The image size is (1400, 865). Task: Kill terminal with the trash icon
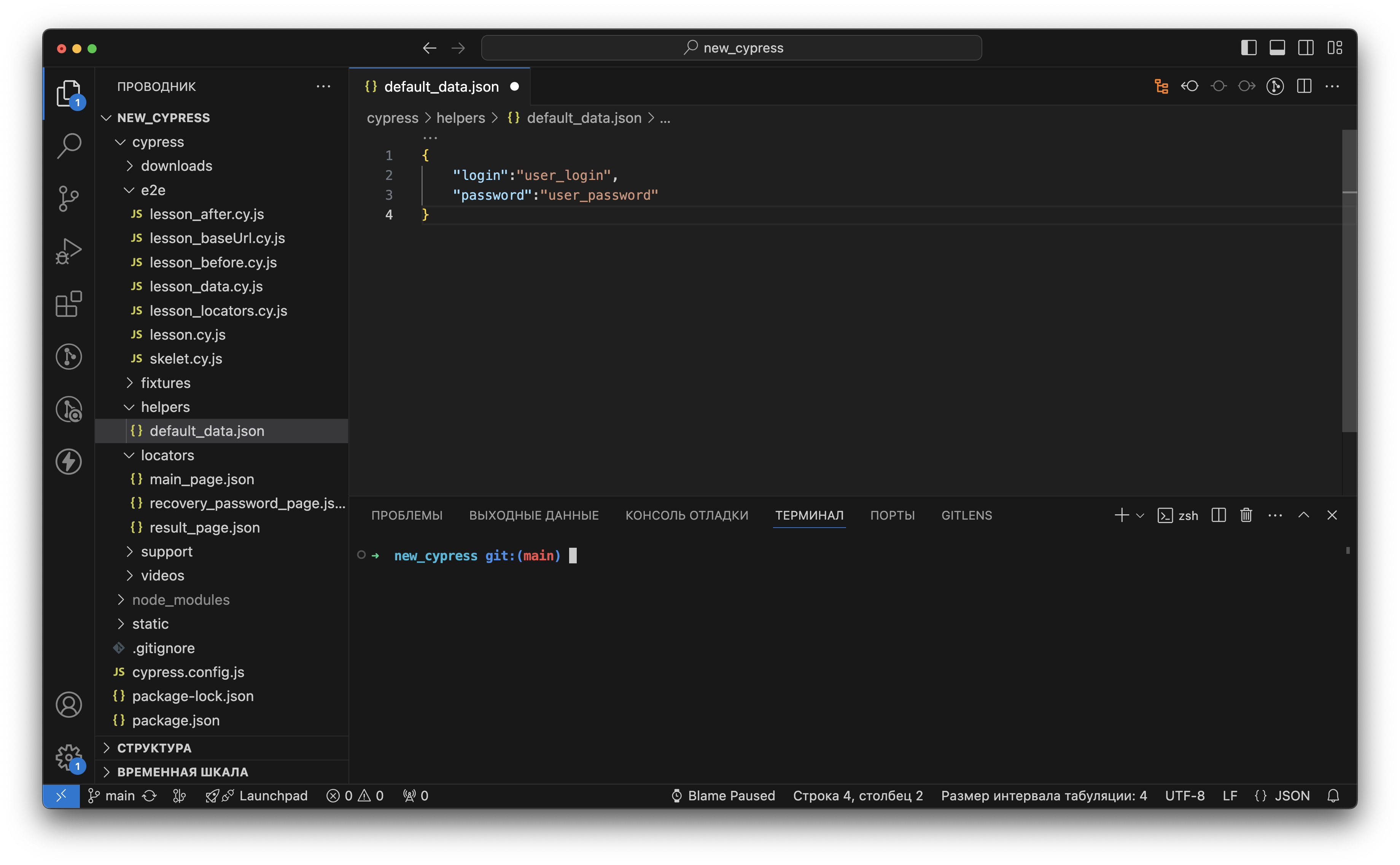coord(1246,515)
